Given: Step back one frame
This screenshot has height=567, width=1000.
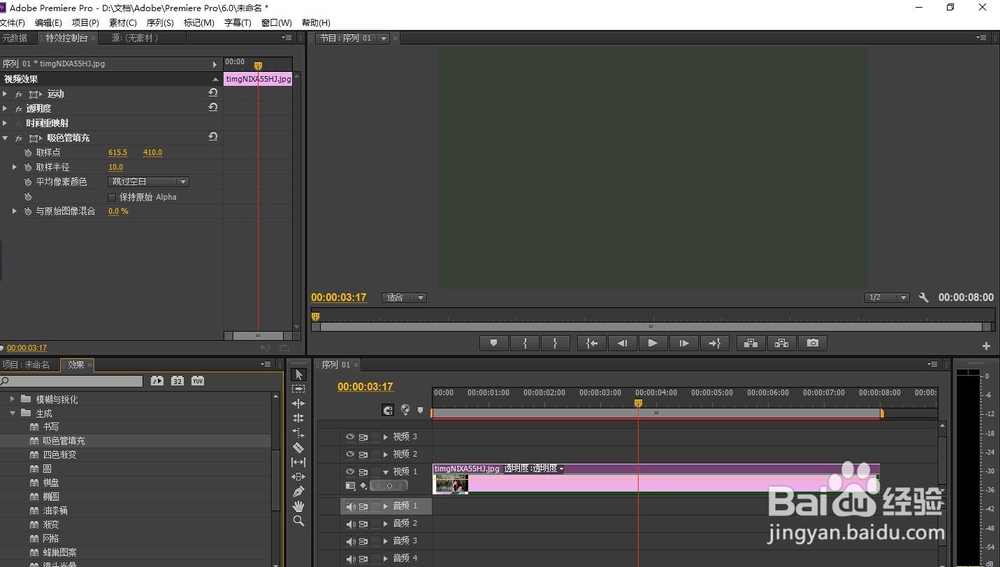Looking at the screenshot, I should click(622, 343).
